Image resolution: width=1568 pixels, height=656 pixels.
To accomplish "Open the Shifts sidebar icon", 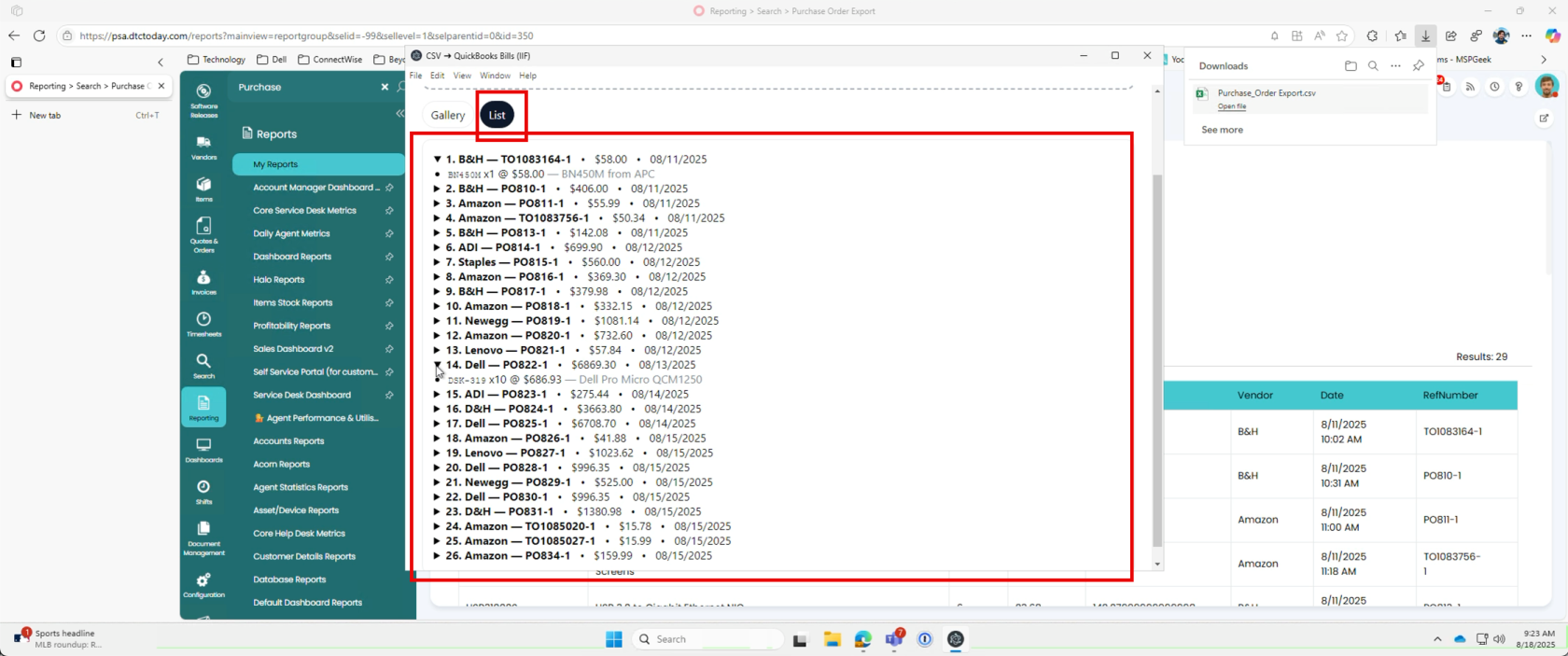I will pyautogui.click(x=203, y=492).
